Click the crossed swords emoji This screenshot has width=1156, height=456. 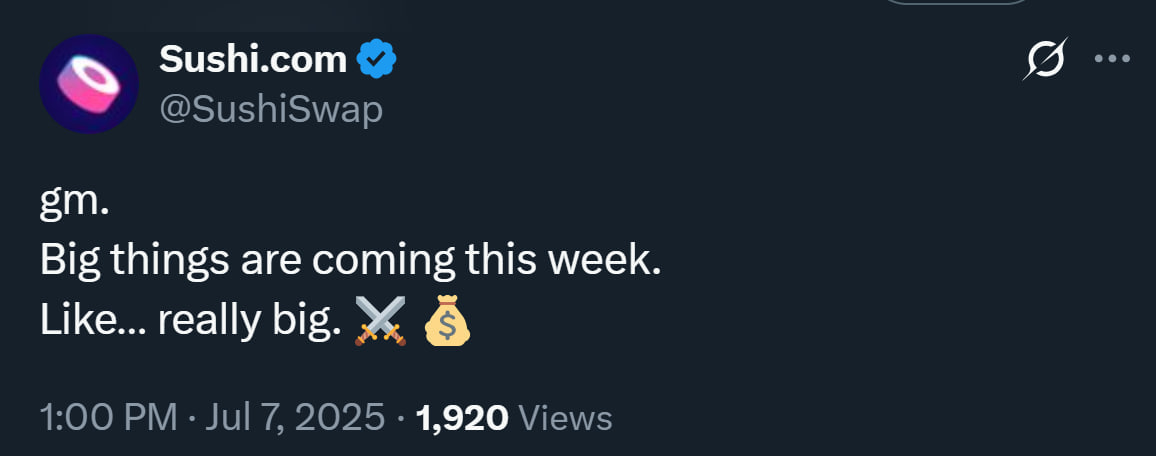tap(380, 322)
